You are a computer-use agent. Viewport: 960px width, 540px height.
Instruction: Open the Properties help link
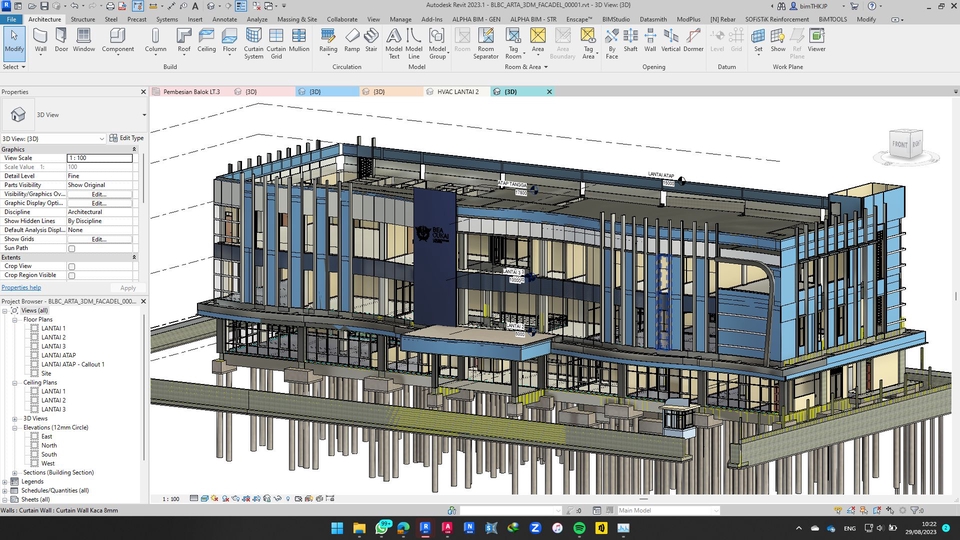pyautogui.click(x=21, y=288)
